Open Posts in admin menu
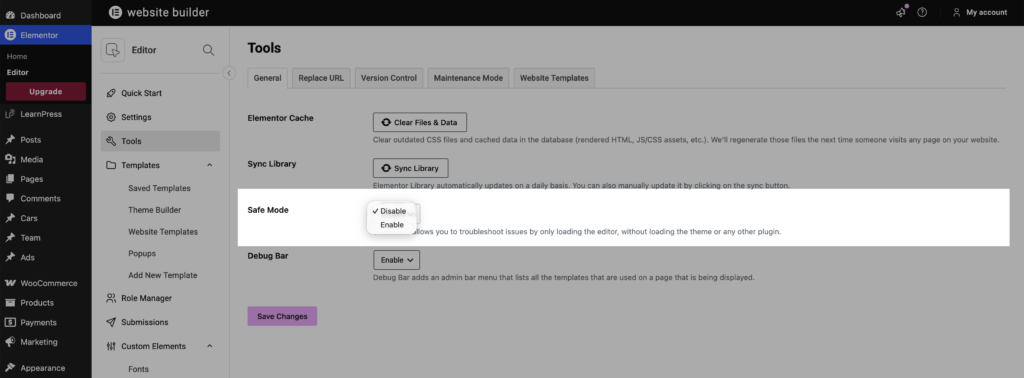1024x378 pixels. coord(46,140)
